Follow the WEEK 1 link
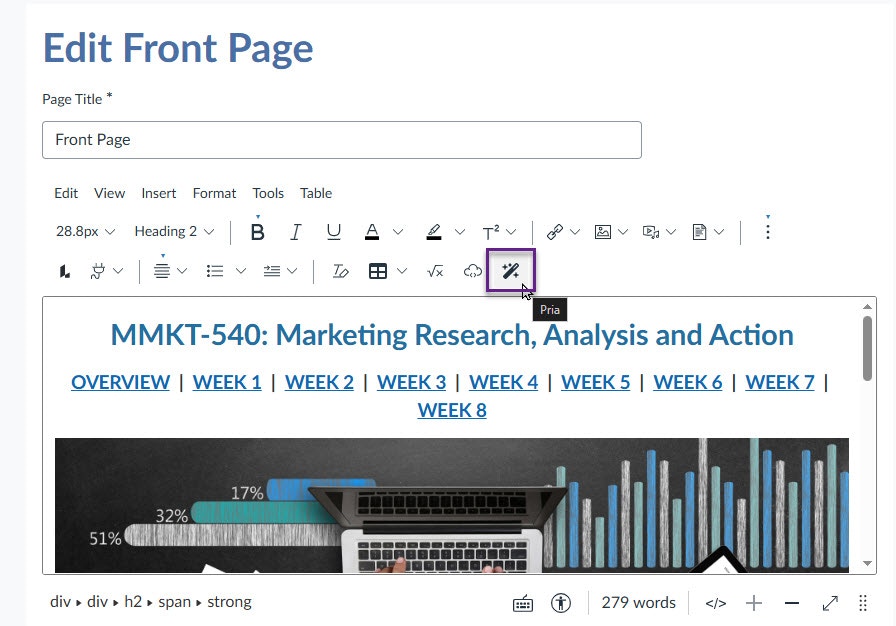 click(x=227, y=382)
